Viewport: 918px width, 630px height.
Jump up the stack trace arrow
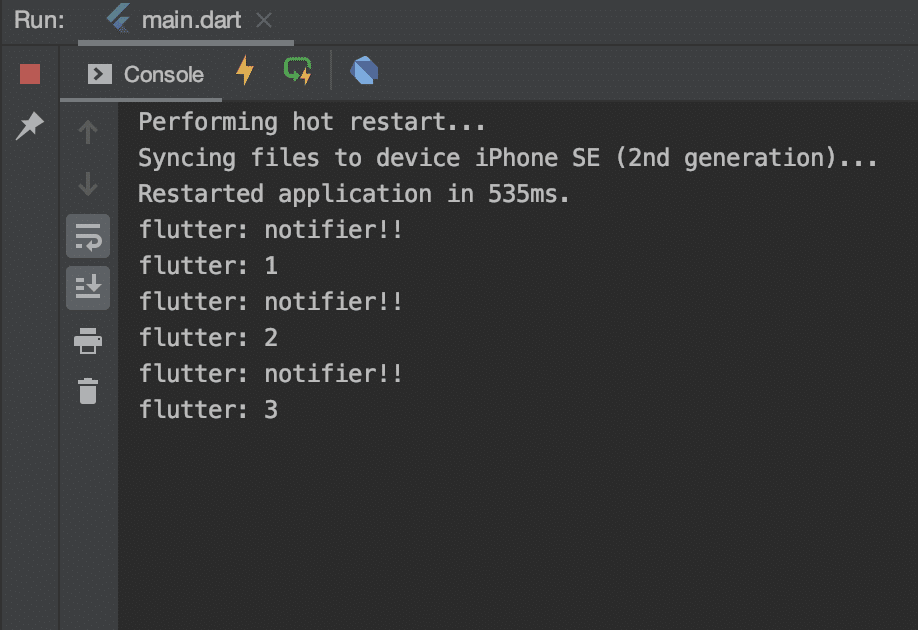pos(88,132)
